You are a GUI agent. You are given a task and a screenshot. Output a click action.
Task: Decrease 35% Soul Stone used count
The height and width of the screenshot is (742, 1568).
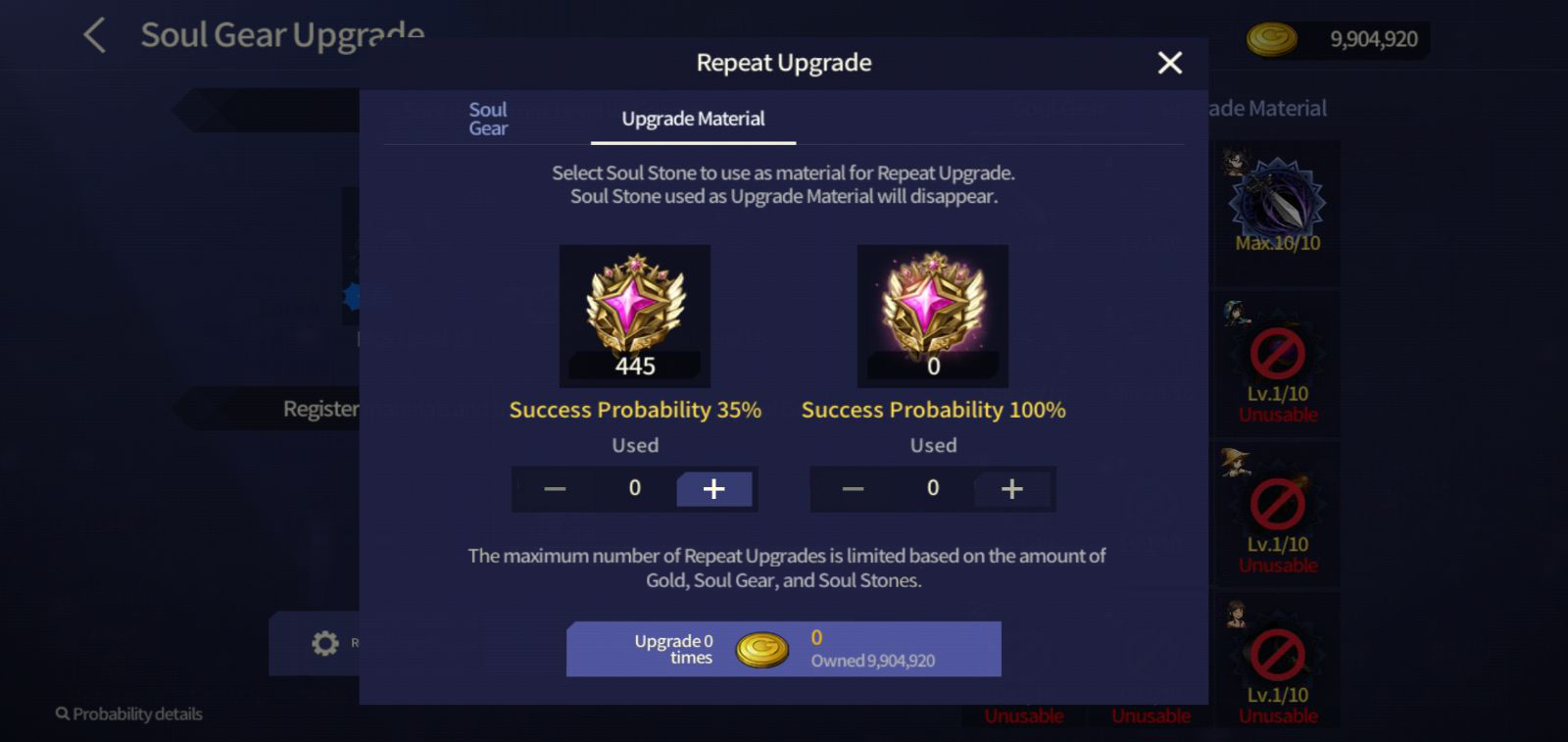coord(555,488)
